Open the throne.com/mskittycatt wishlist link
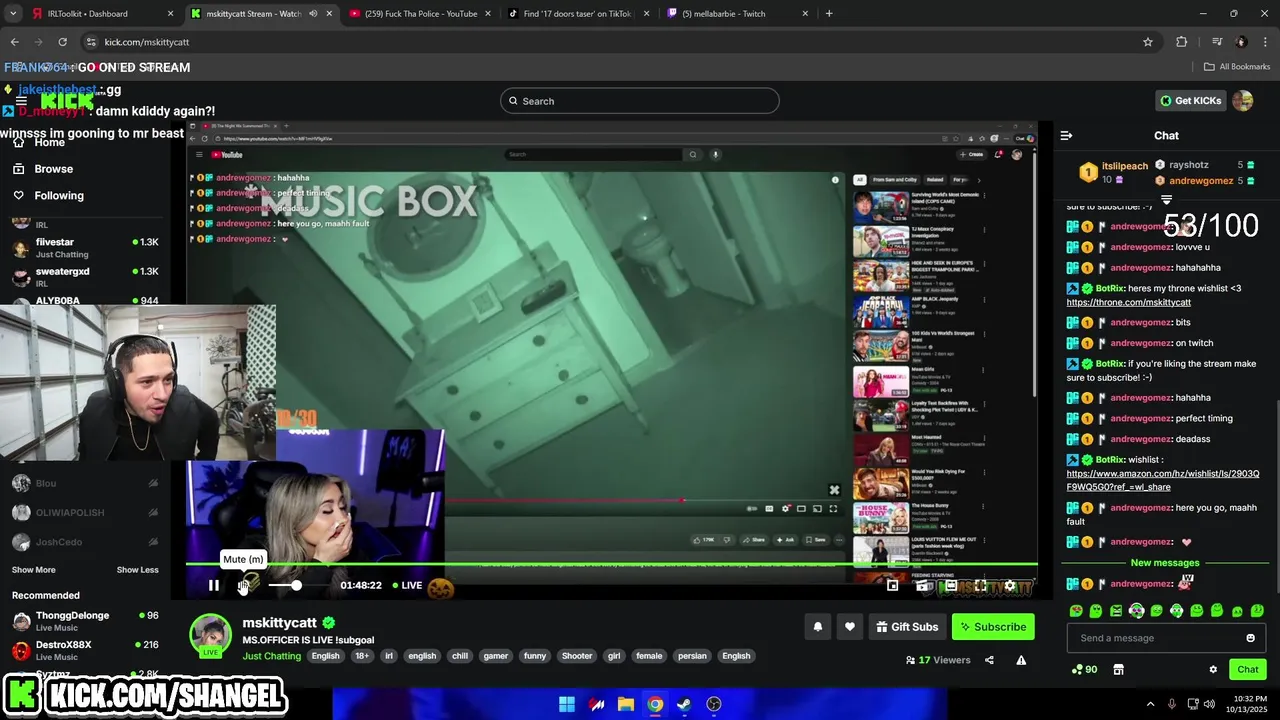The width and height of the screenshot is (1280, 720). pyautogui.click(x=1128, y=302)
